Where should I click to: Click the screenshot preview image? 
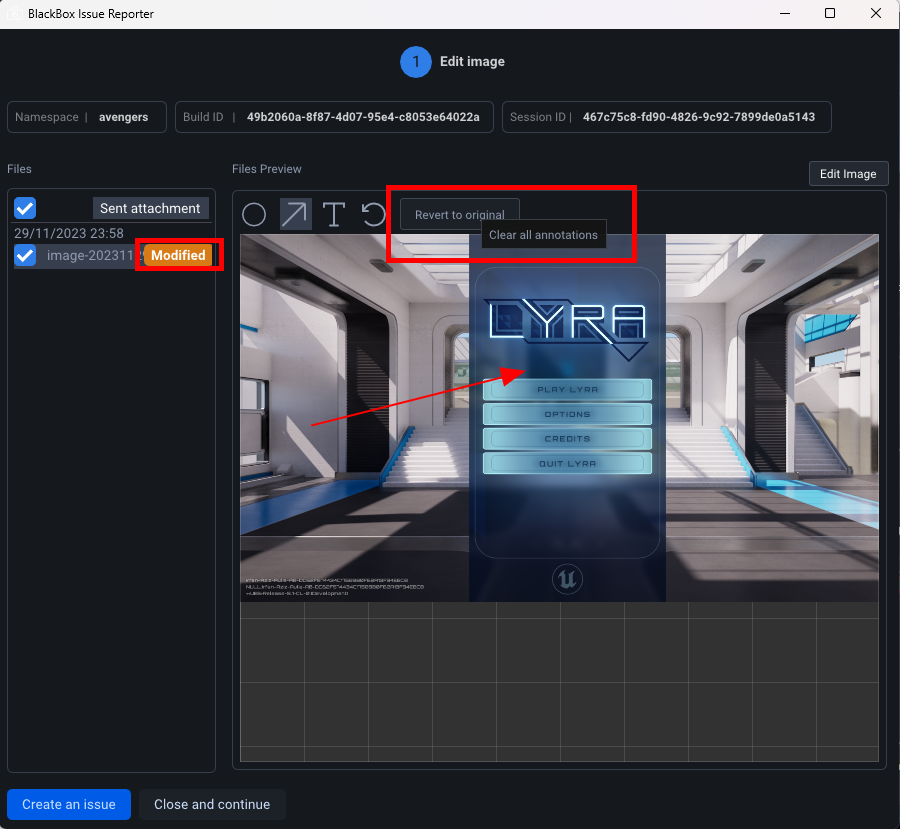559,418
